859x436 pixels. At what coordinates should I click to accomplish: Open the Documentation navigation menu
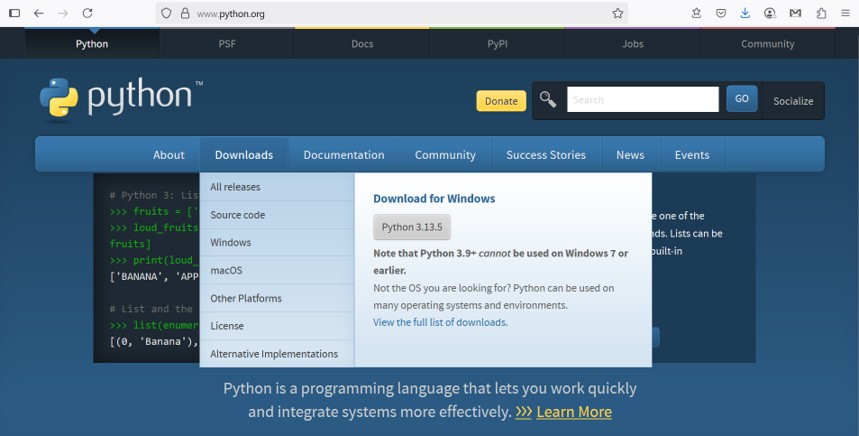pyautogui.click(x=344, y=155)
